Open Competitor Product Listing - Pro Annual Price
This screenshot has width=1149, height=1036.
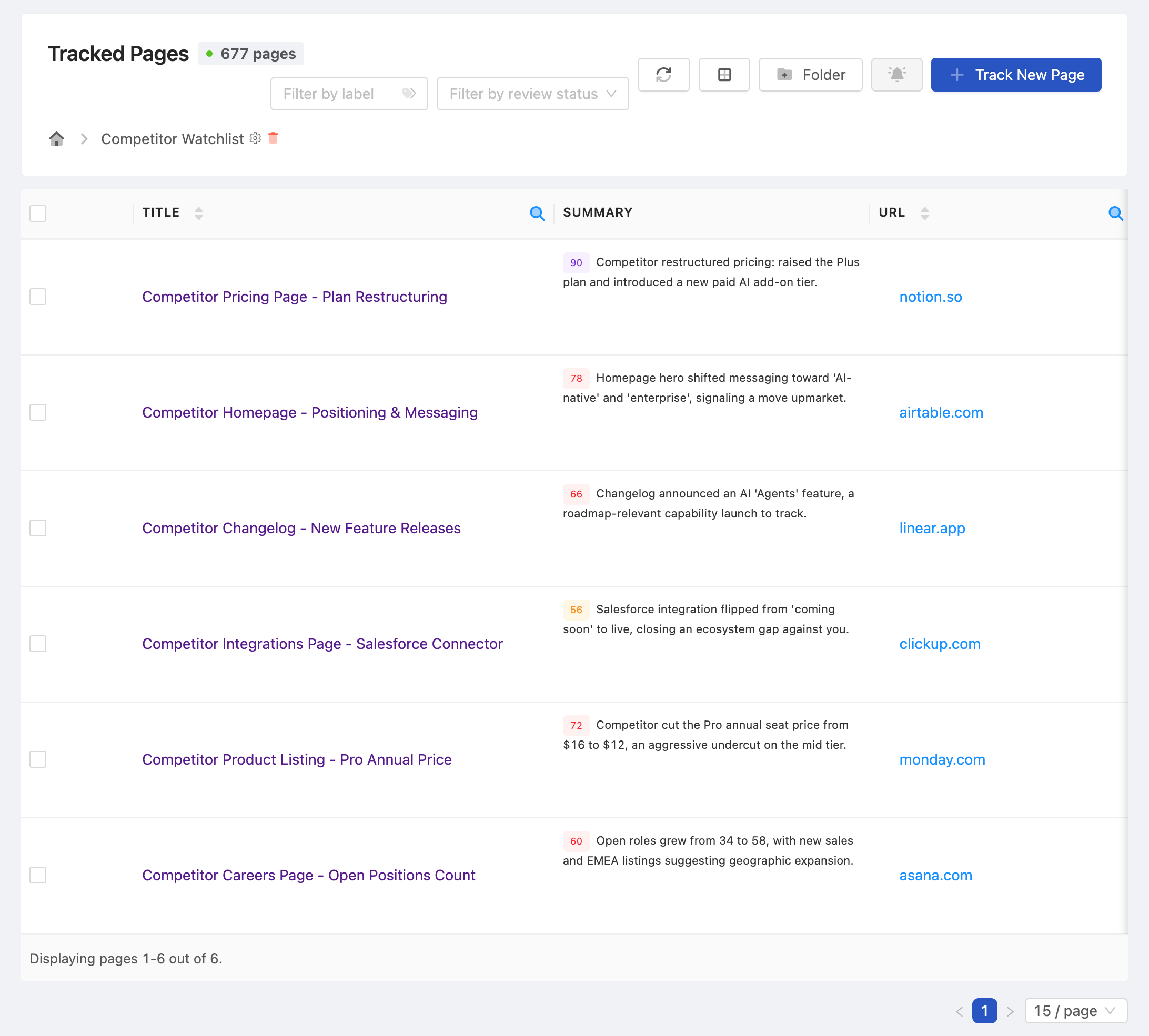coord(297,759)
